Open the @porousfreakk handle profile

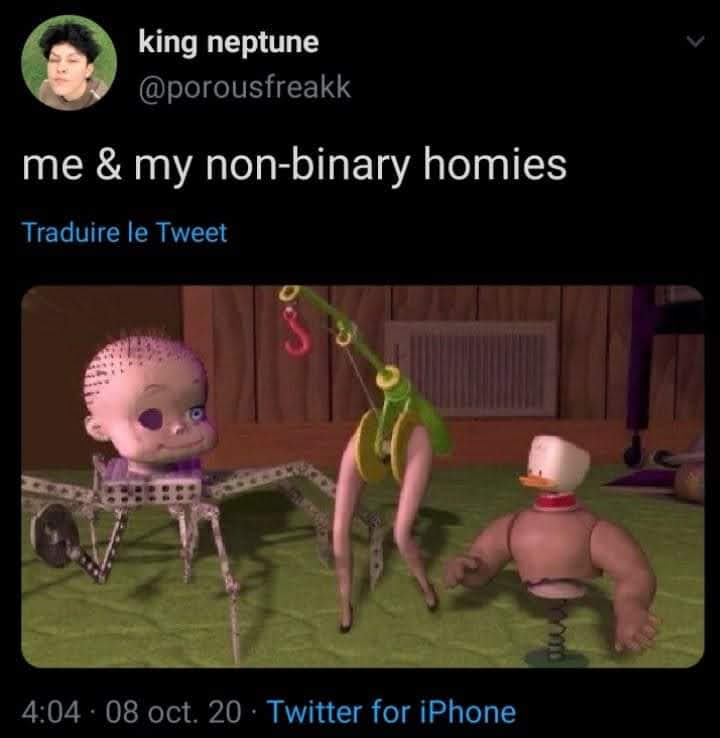245,87
